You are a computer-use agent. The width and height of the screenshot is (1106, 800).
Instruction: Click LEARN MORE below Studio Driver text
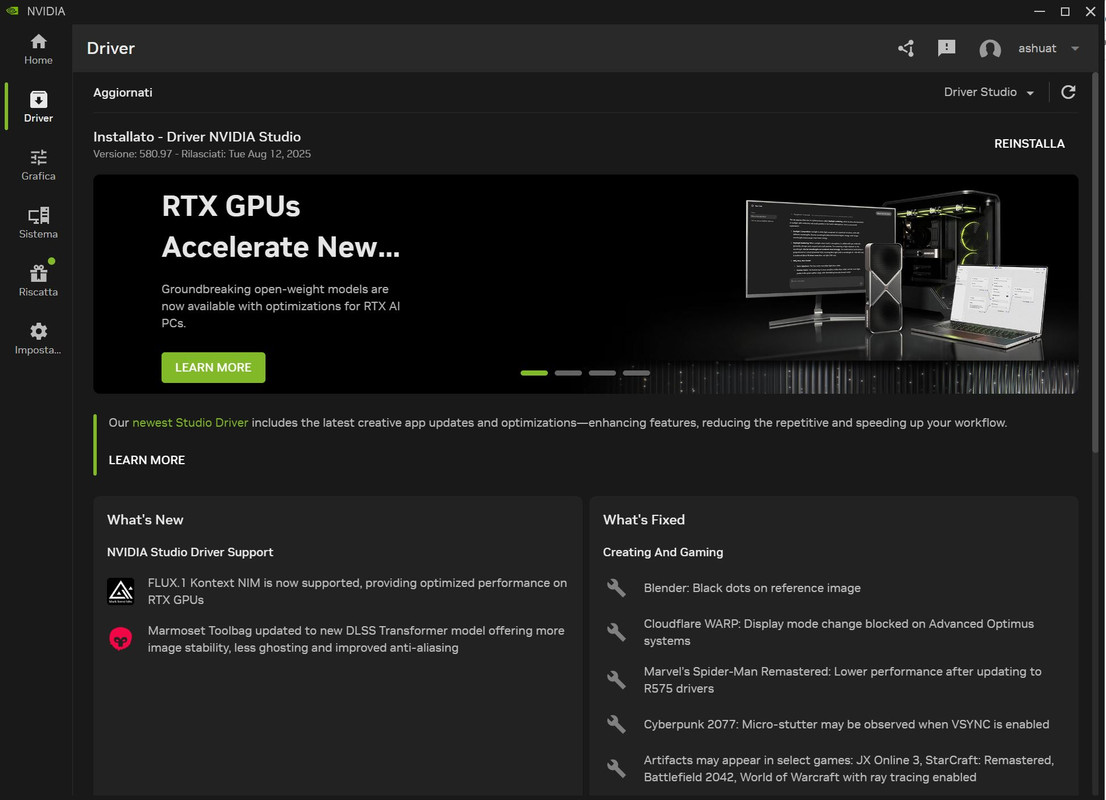pyautogui.click(x=147, y=460)
